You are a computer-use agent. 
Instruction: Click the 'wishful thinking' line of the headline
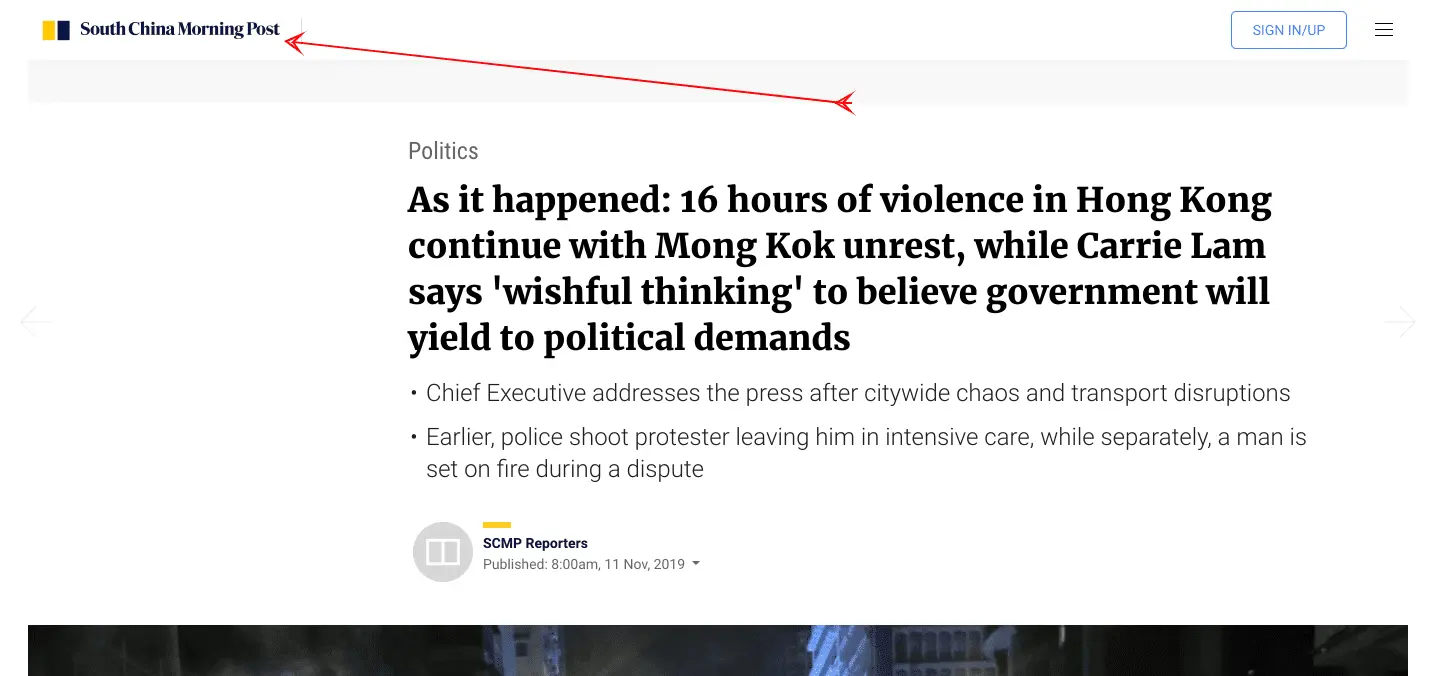click(x=839, y=293)
